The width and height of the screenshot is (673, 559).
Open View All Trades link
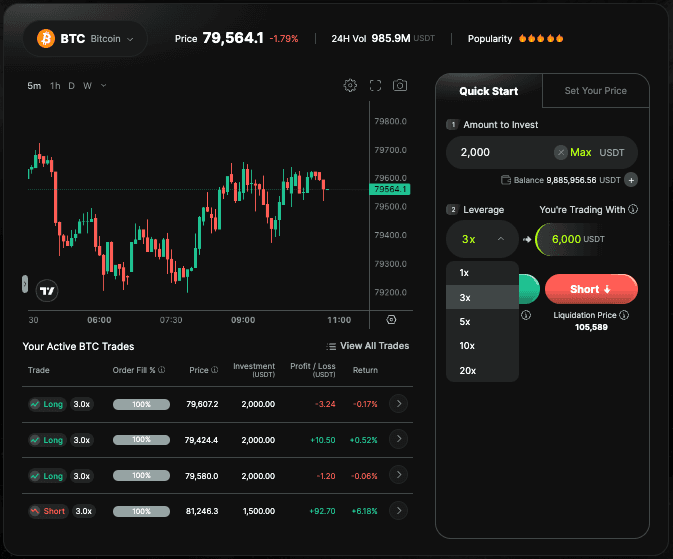[374, 346]
